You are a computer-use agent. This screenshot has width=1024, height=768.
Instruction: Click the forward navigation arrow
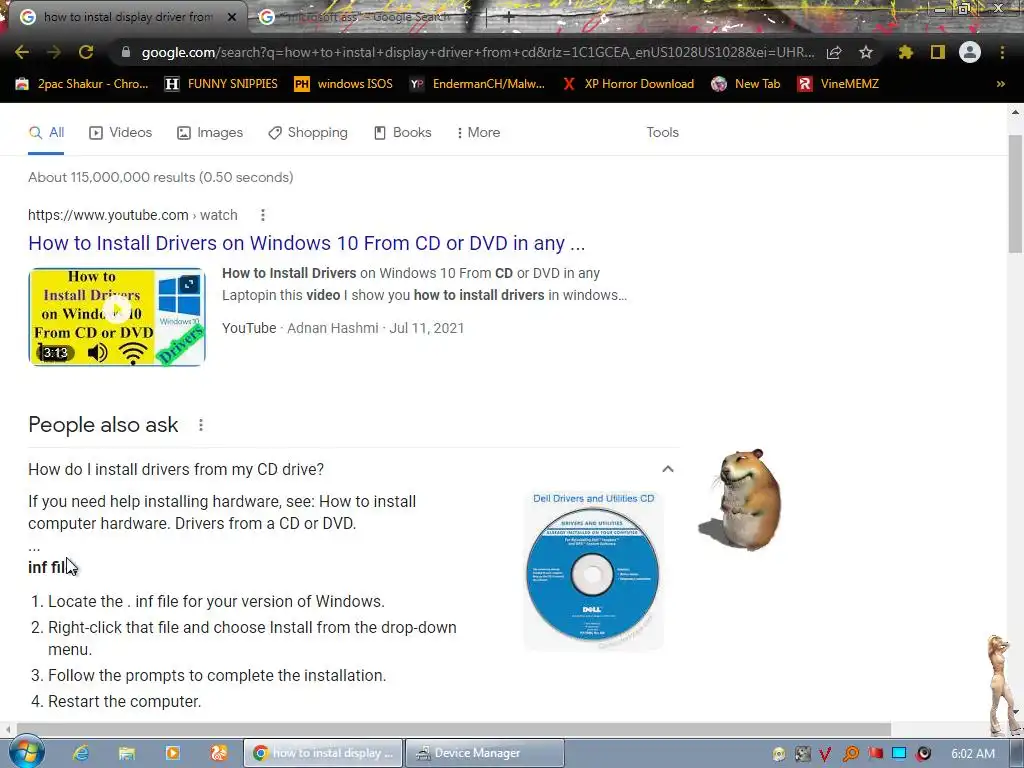point(54,52)
